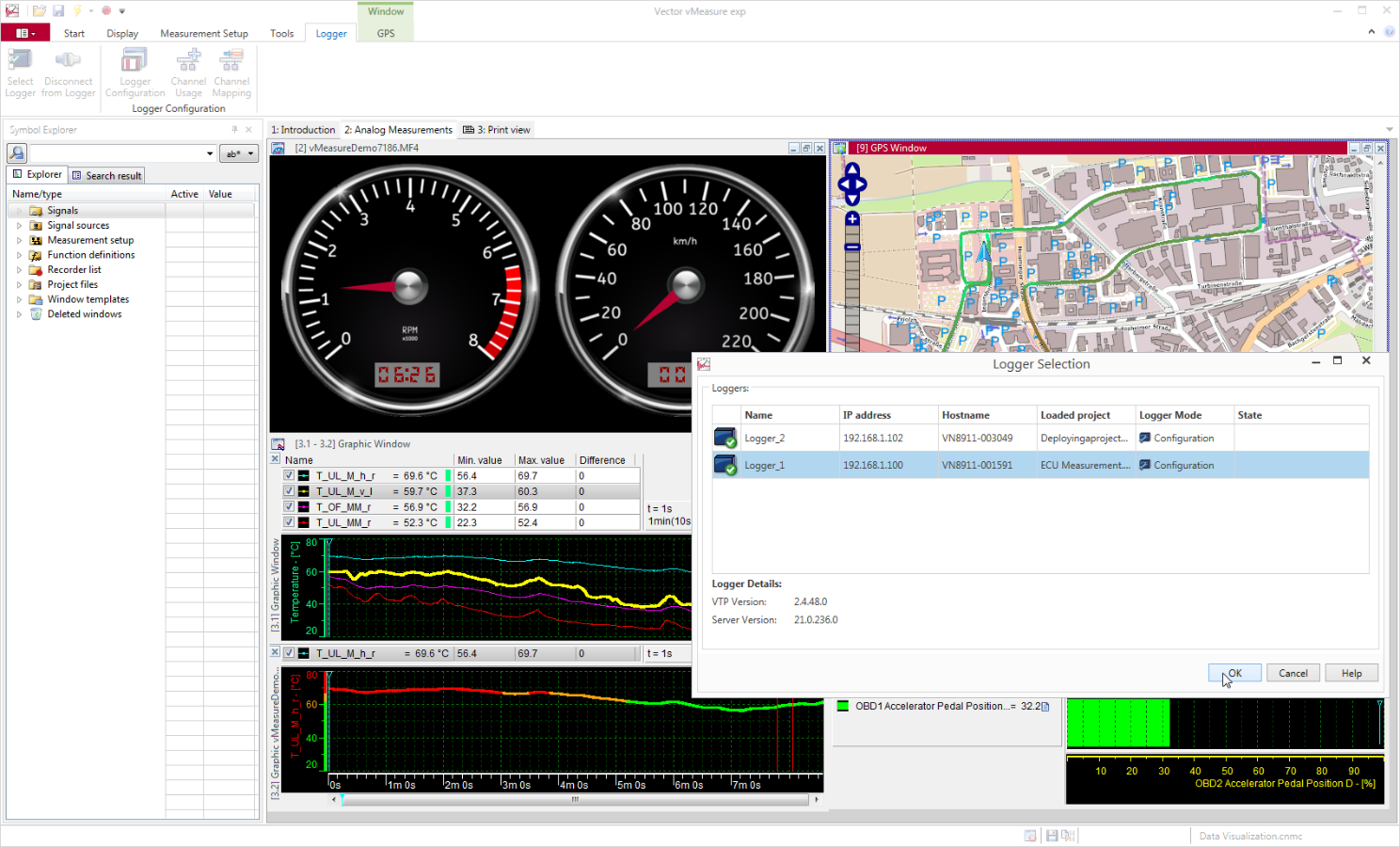The image size is (1400, 847).
Task: Save configuration with the floppy disk icon
Action: (x=58, y=11)
